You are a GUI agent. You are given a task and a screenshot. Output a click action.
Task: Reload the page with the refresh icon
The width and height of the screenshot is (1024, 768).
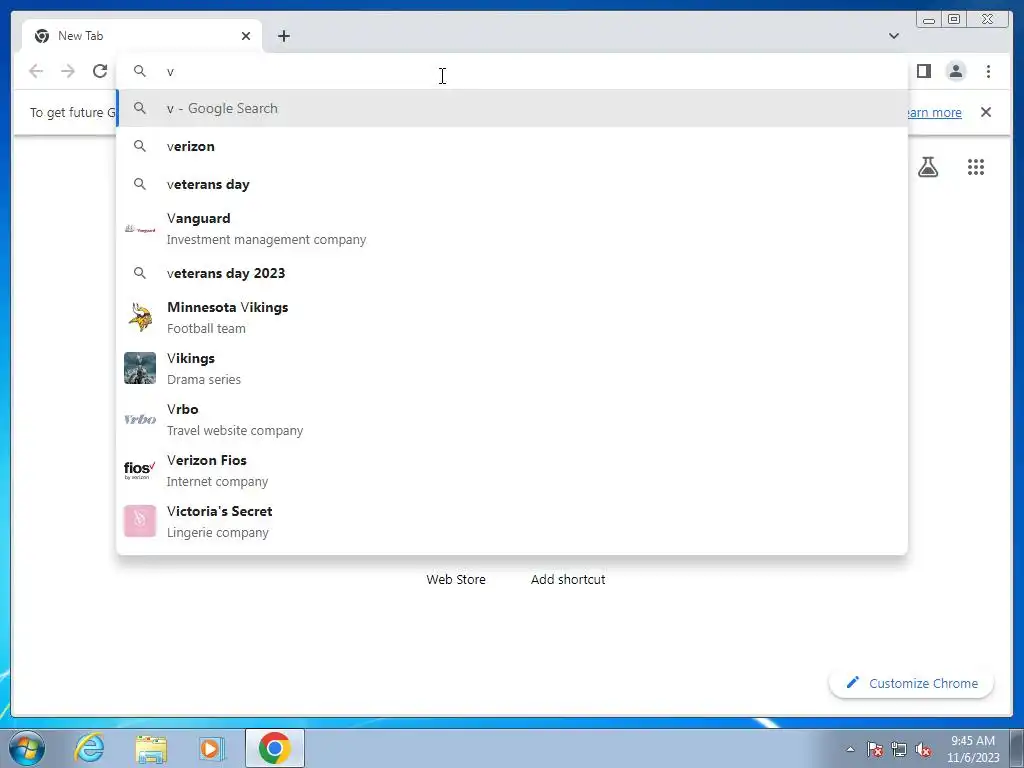(100, 71)
